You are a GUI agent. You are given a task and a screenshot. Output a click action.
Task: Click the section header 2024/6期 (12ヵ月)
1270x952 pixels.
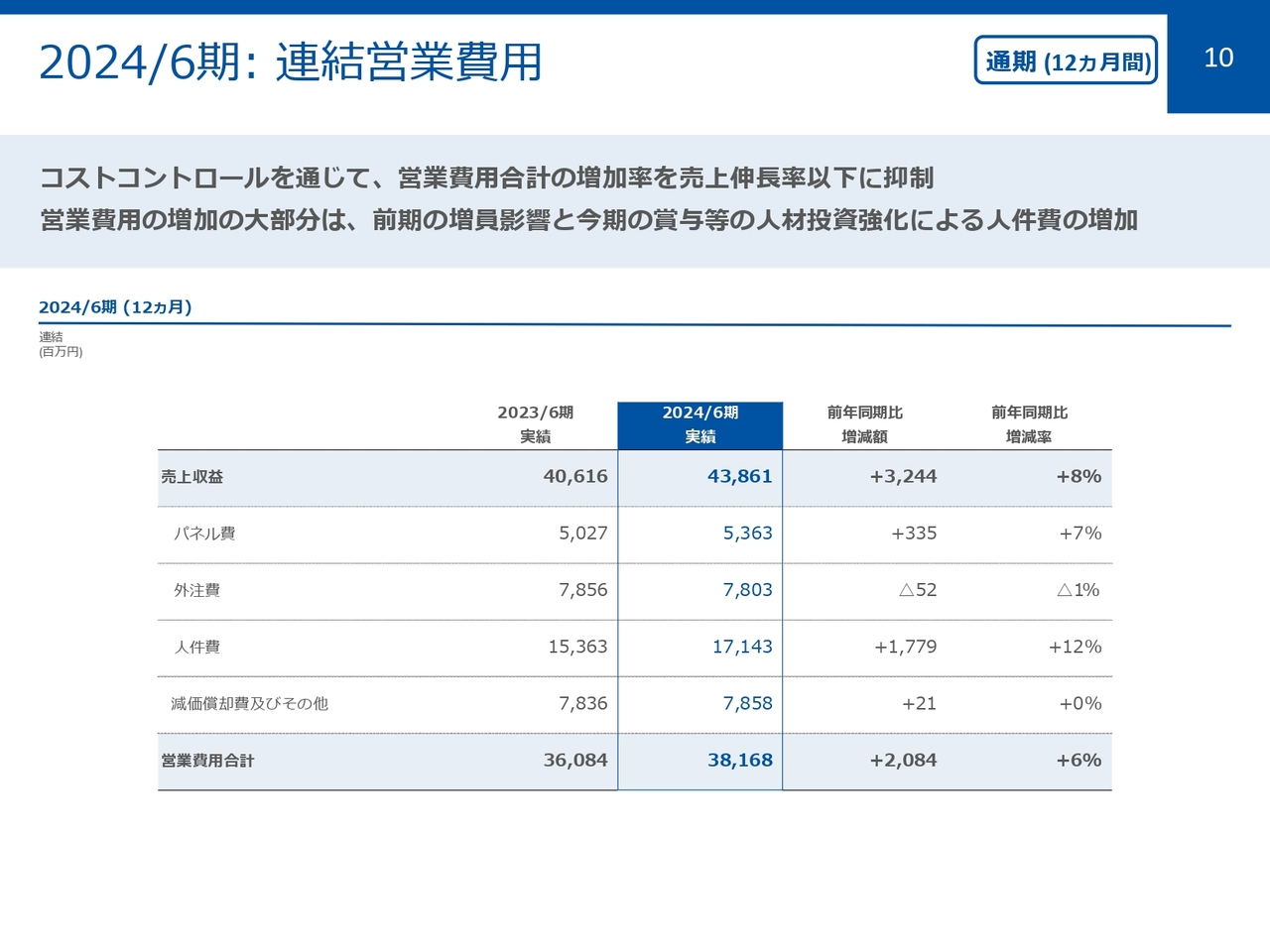coord(115,307)
